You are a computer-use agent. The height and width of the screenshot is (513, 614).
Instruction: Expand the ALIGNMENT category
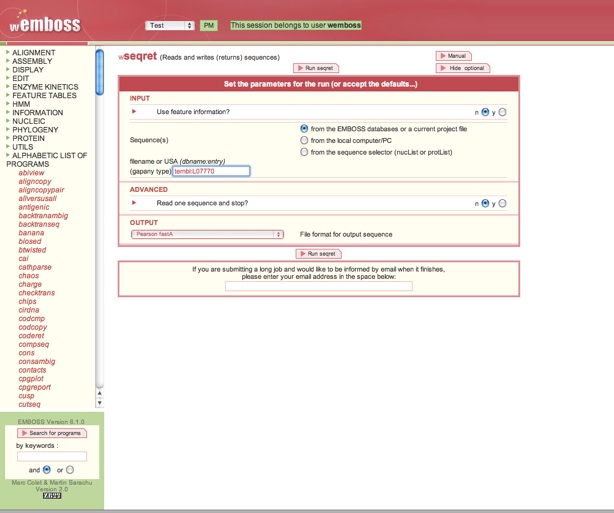(x=33, y=52)
